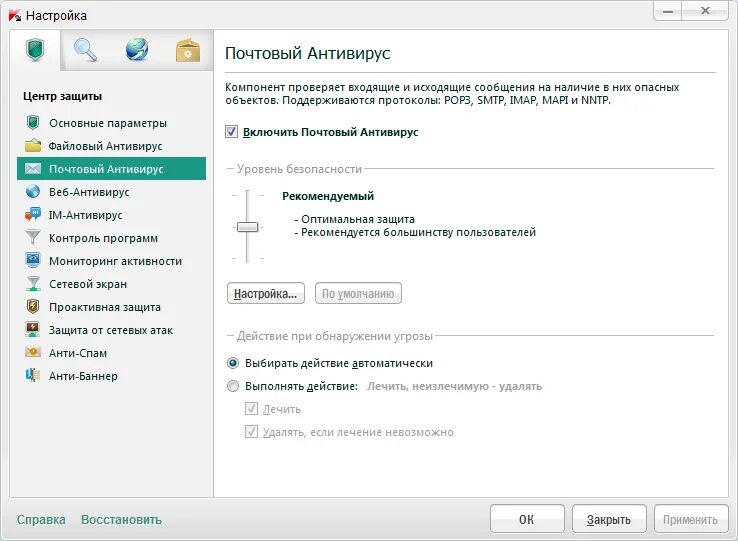This screenshot has height=541, width=738.
Task: Click the shield icon beside Основные параметры
Action: click(x=32, y=123)
